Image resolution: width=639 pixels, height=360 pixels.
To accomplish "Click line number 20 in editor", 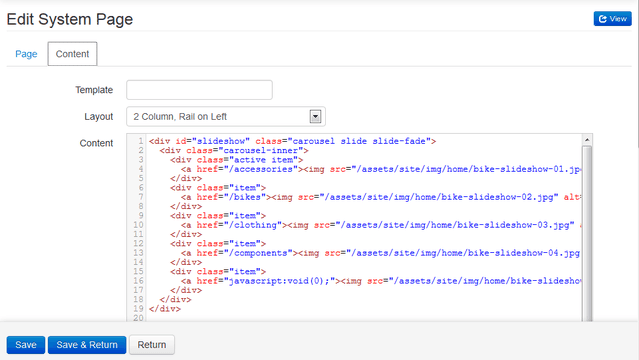I will [138, 318].
